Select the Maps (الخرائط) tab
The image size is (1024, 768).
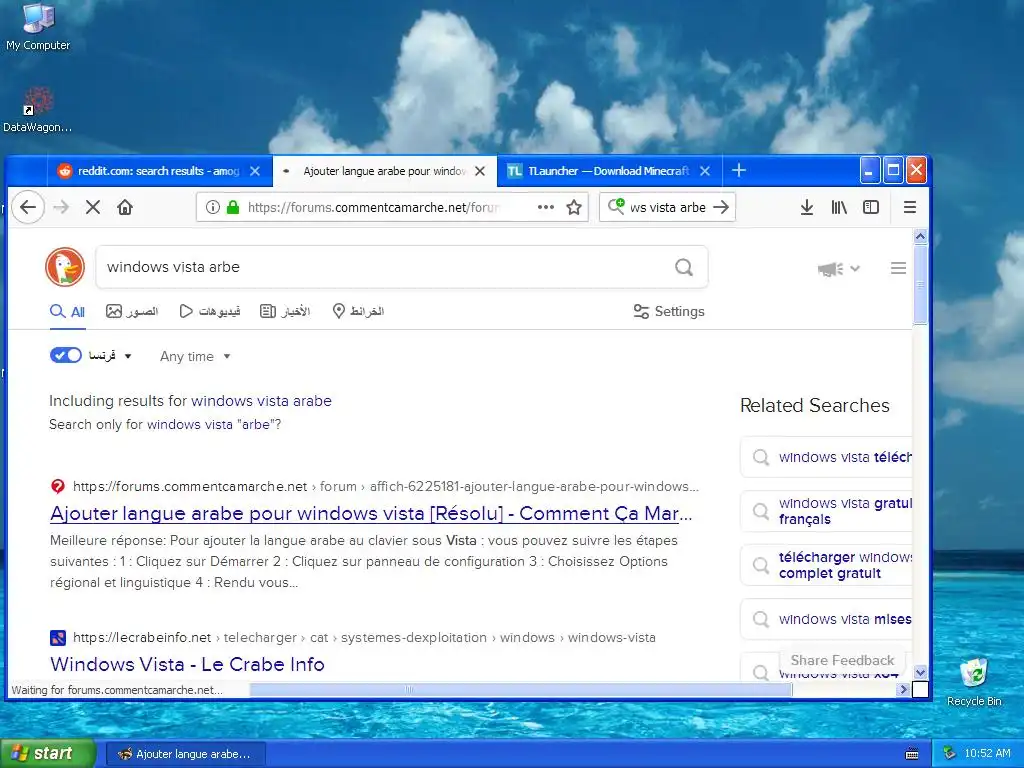pos(358,312)
